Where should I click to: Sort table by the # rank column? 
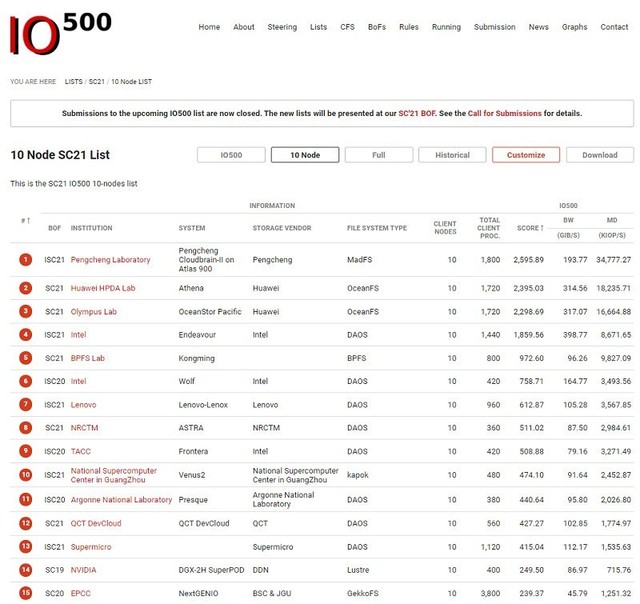click(x=25, y=221)
